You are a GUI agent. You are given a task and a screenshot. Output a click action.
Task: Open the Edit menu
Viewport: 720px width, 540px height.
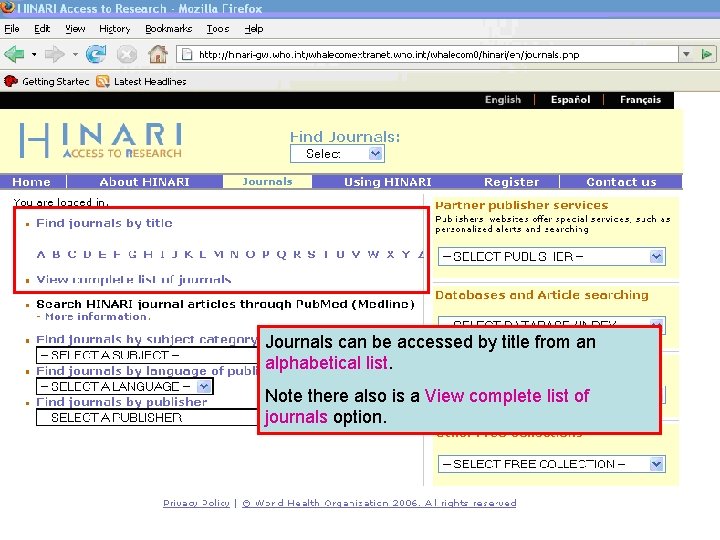coord(42,29)
